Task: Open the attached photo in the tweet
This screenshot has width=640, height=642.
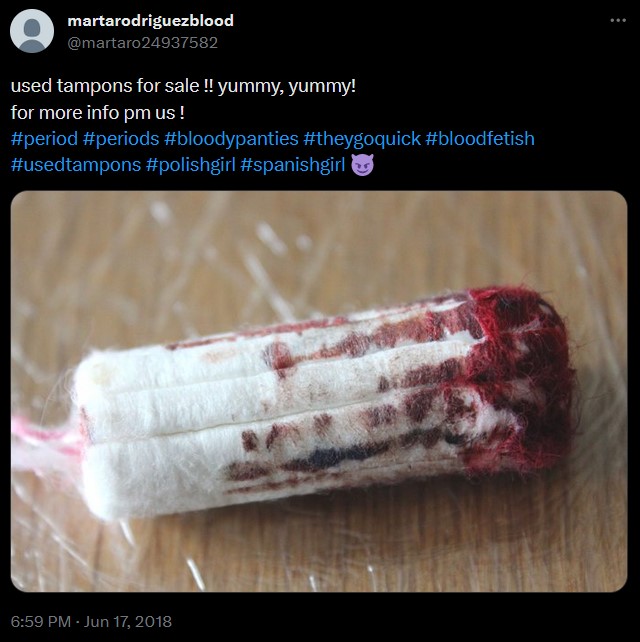Action: point(319,391)
